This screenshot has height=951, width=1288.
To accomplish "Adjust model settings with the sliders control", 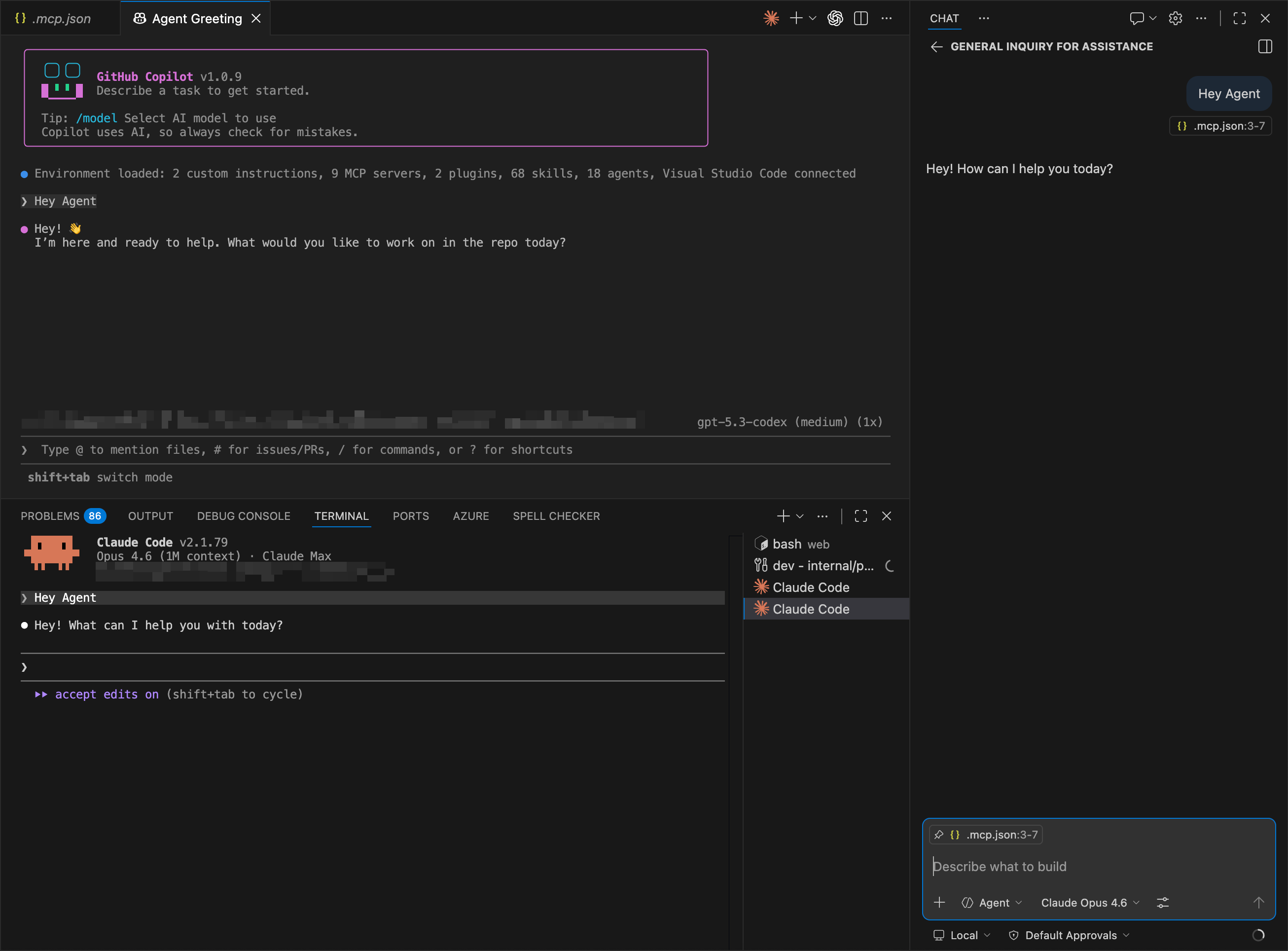I will (1163, 902).
